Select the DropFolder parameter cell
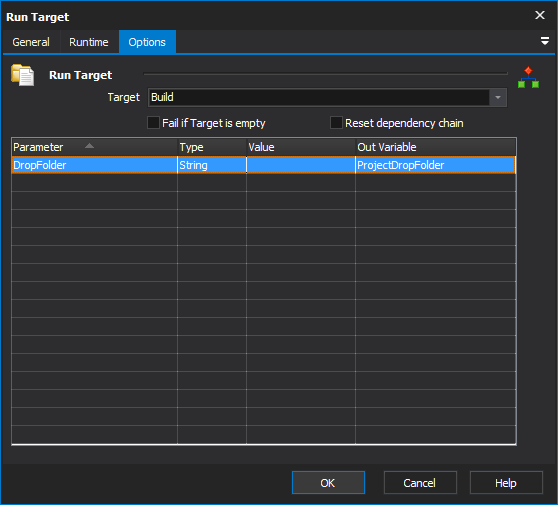 point(95,165)
